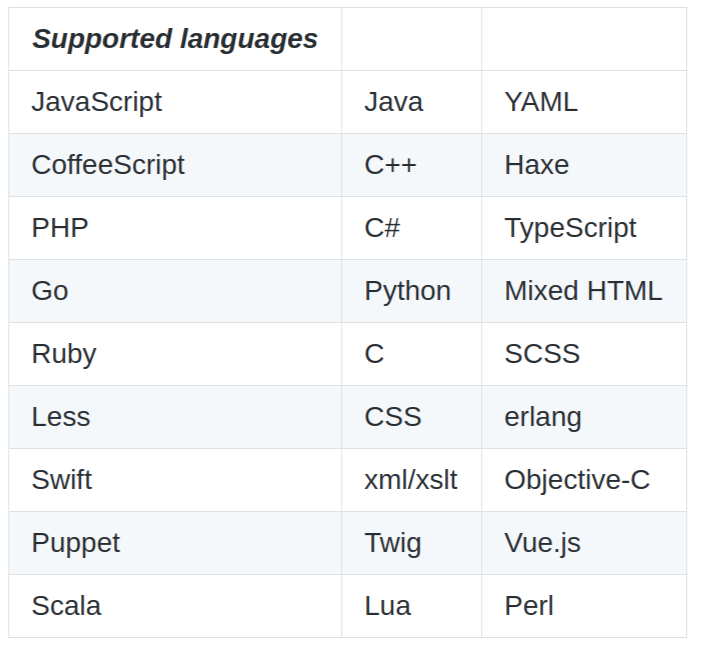Viewport: 703px width, 652px height.
Task: Click the C# language cell
Action: (x=382, y=228)
